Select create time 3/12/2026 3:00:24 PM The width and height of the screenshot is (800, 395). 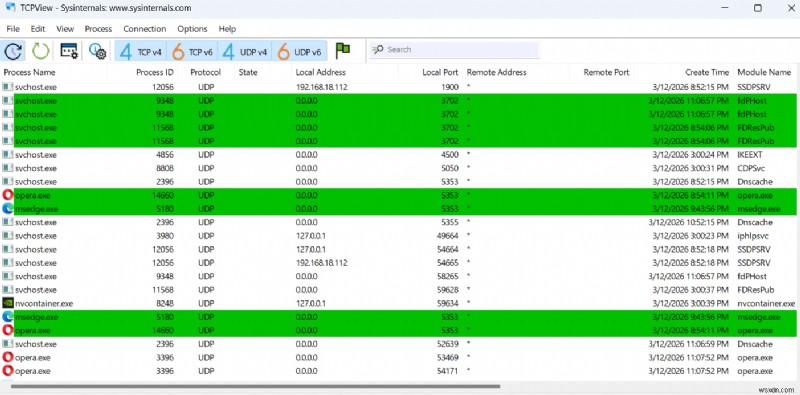point(691,155)
